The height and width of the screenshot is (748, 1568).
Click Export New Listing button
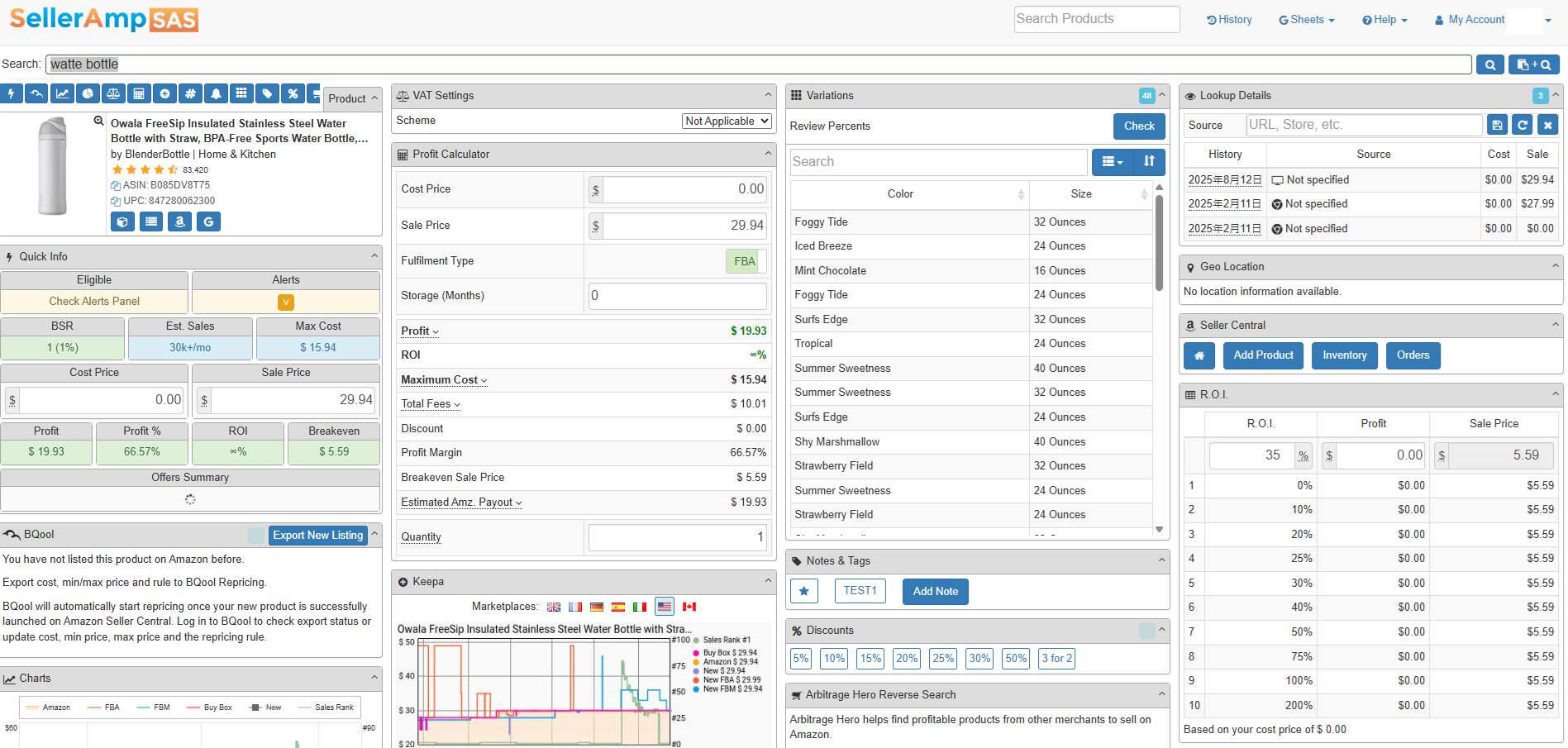tap(318, 536)
